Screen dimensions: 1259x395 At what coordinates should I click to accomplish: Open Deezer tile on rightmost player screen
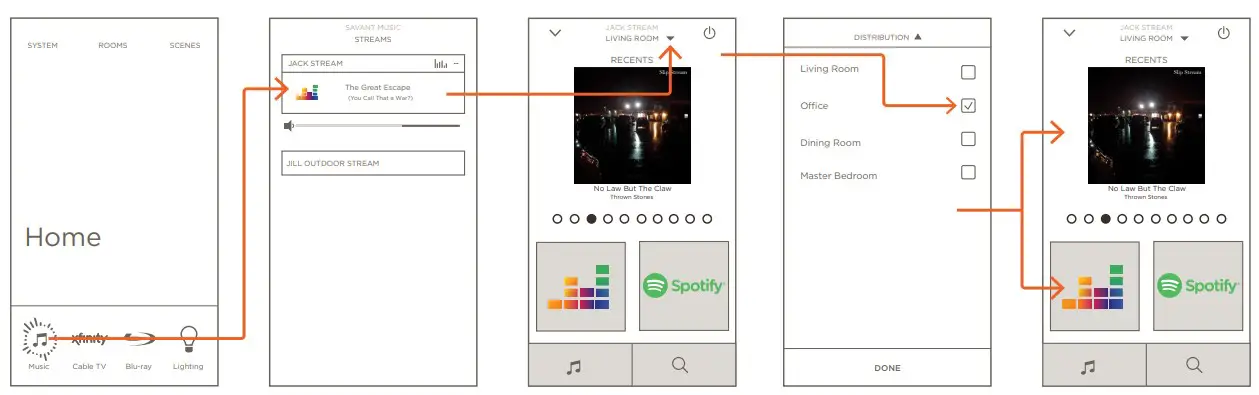pos(1095,286)
